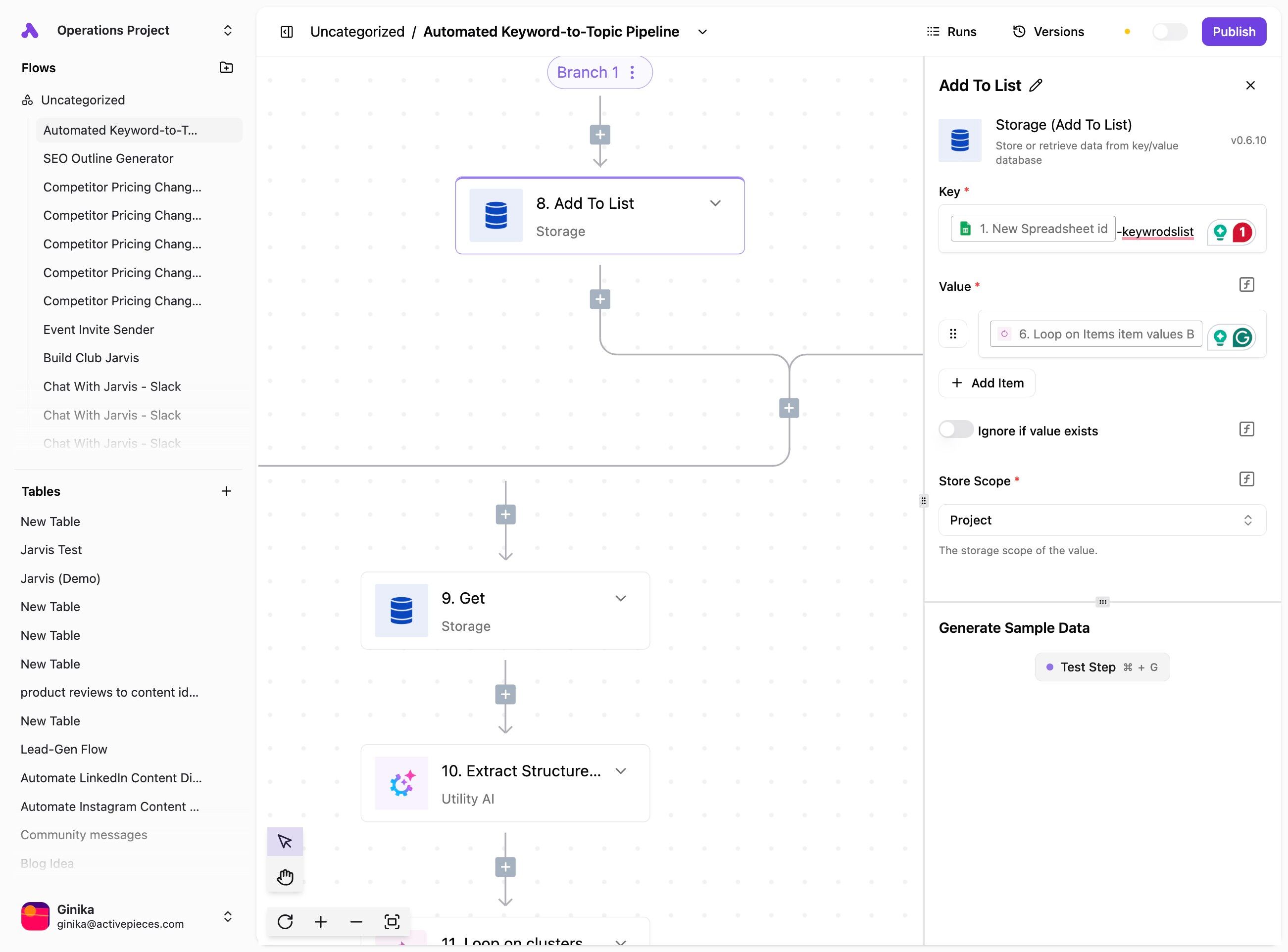Click the drag handle beside the Value item
This screenshot has height=952, width=1288.
pyautogui.click(x=952, y=333)
